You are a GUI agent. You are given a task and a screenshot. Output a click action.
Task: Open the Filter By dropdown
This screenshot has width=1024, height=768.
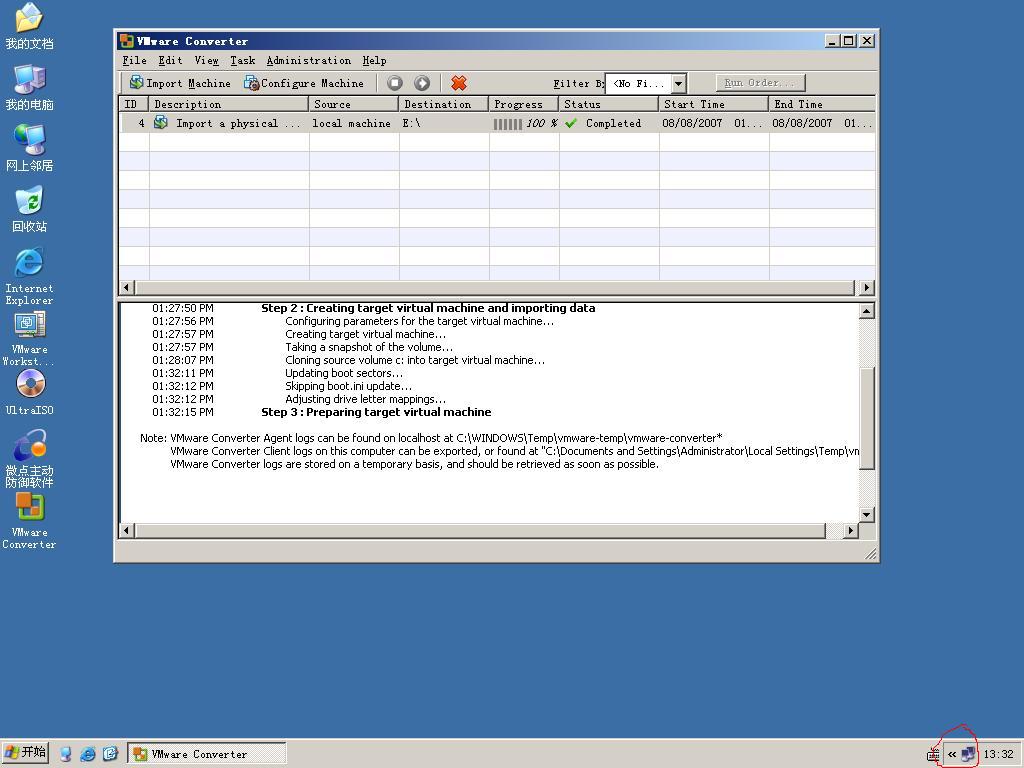(x=679, y=84)
